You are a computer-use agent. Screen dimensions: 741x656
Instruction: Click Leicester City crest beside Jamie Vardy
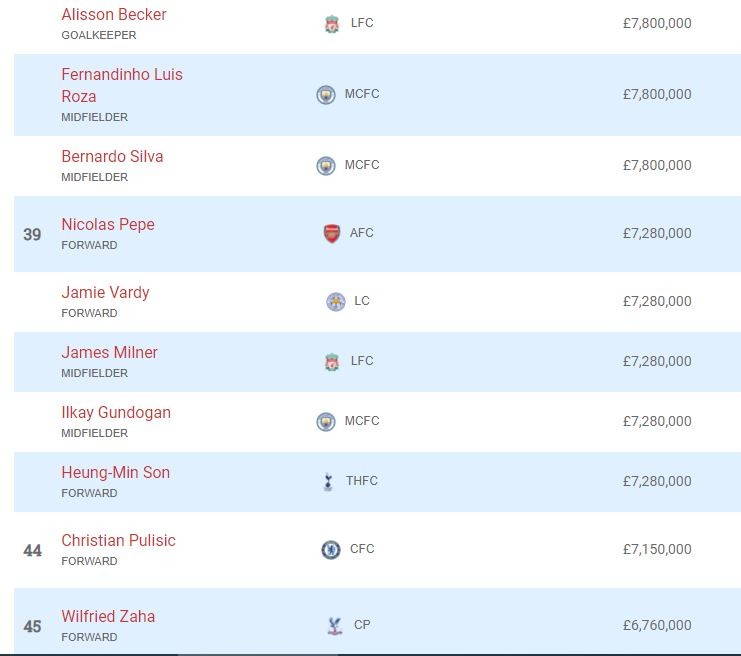coord(335,301)
